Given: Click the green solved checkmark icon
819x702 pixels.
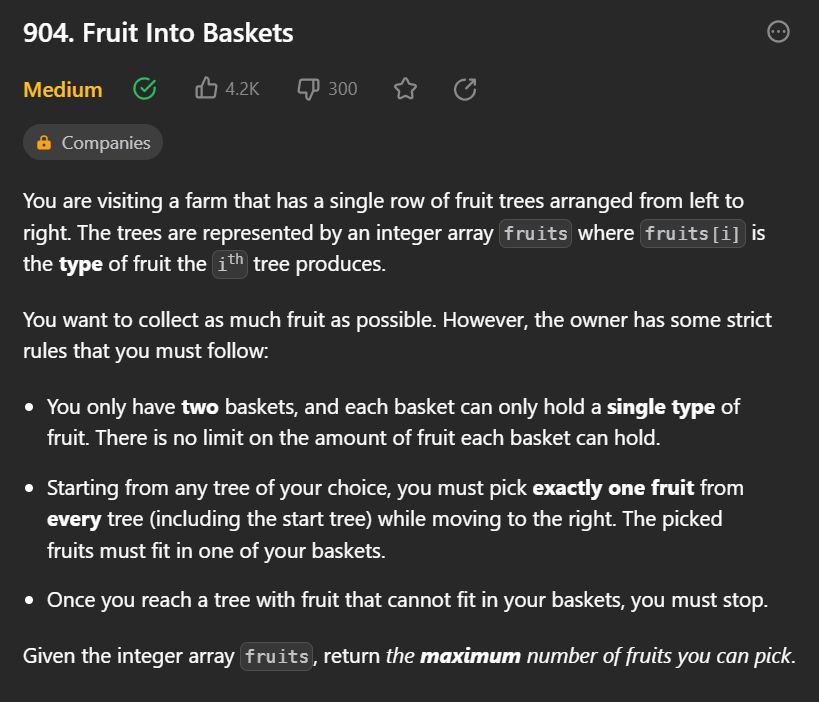Looking at the screenshot, I should click(145, 88).
